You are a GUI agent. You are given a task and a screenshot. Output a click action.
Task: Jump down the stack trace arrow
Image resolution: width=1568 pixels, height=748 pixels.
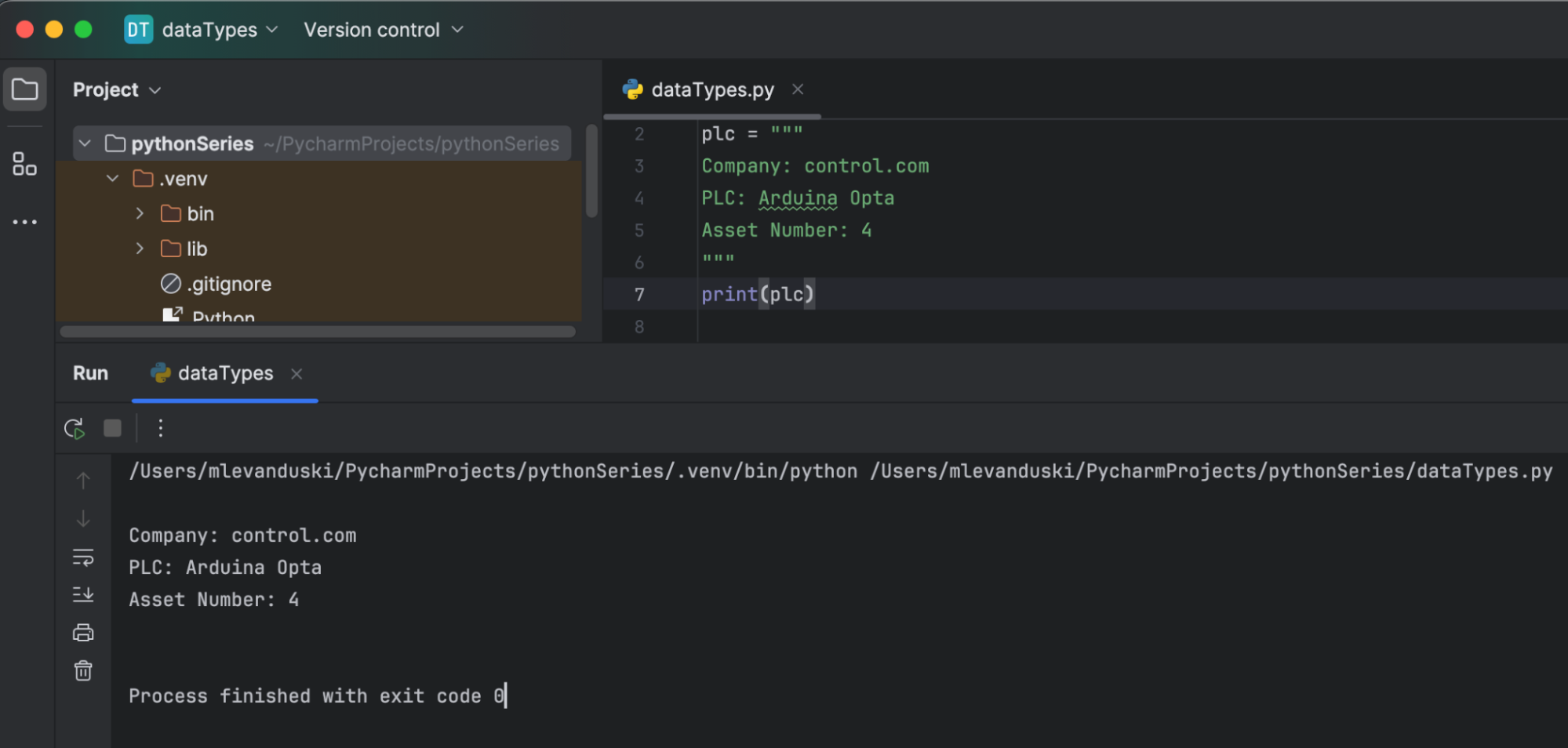(x=83, y=518)
